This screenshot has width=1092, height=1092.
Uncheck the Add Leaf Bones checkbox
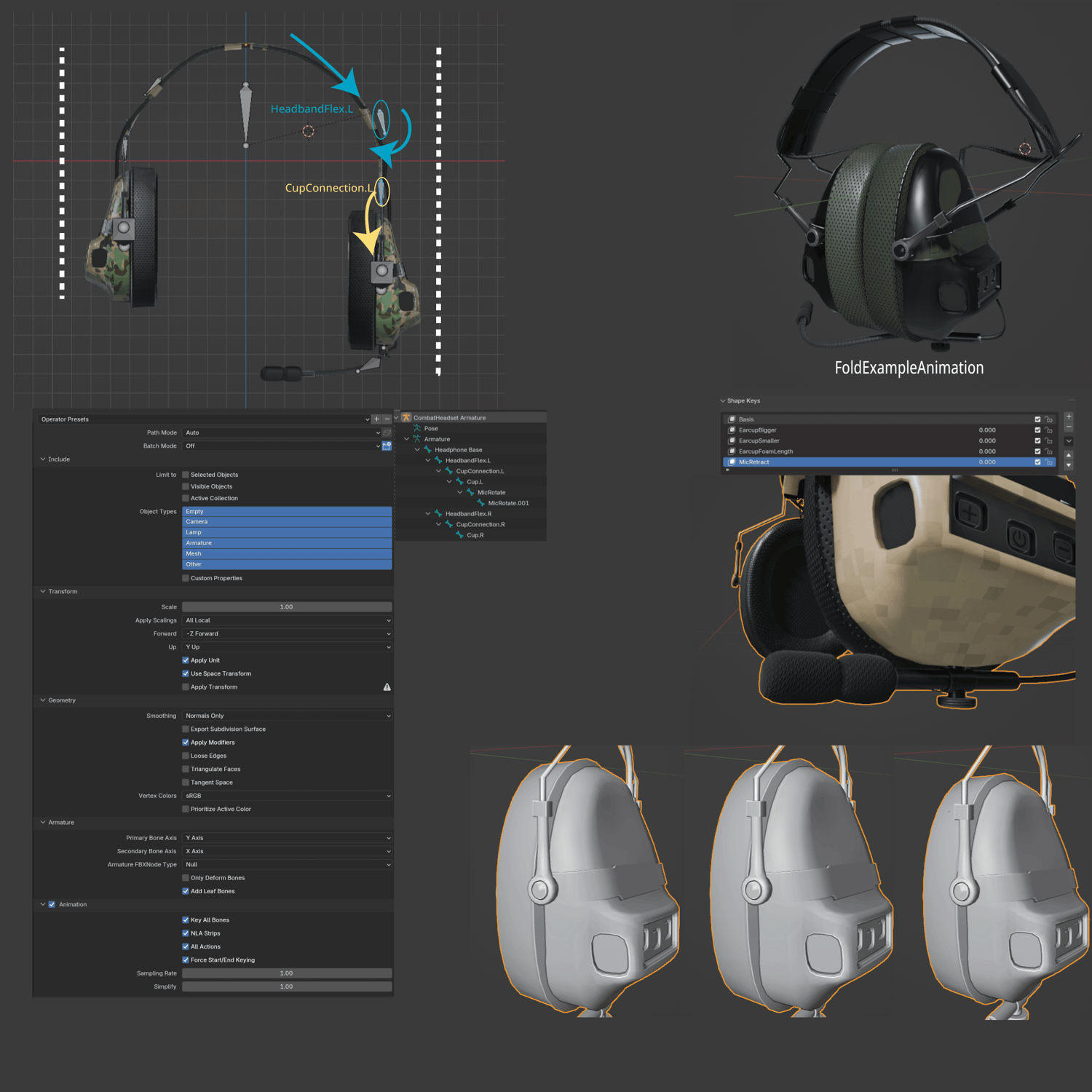click(x=186, y=891)
